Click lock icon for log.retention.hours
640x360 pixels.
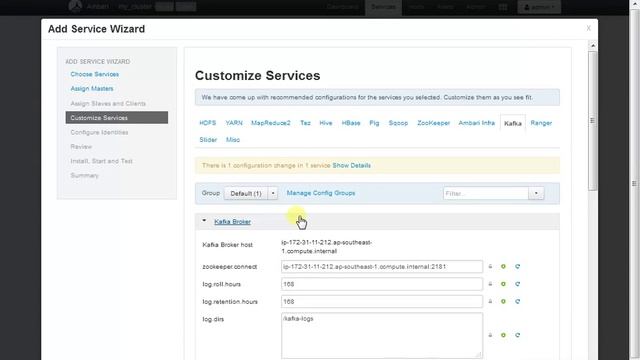(490, 302)
